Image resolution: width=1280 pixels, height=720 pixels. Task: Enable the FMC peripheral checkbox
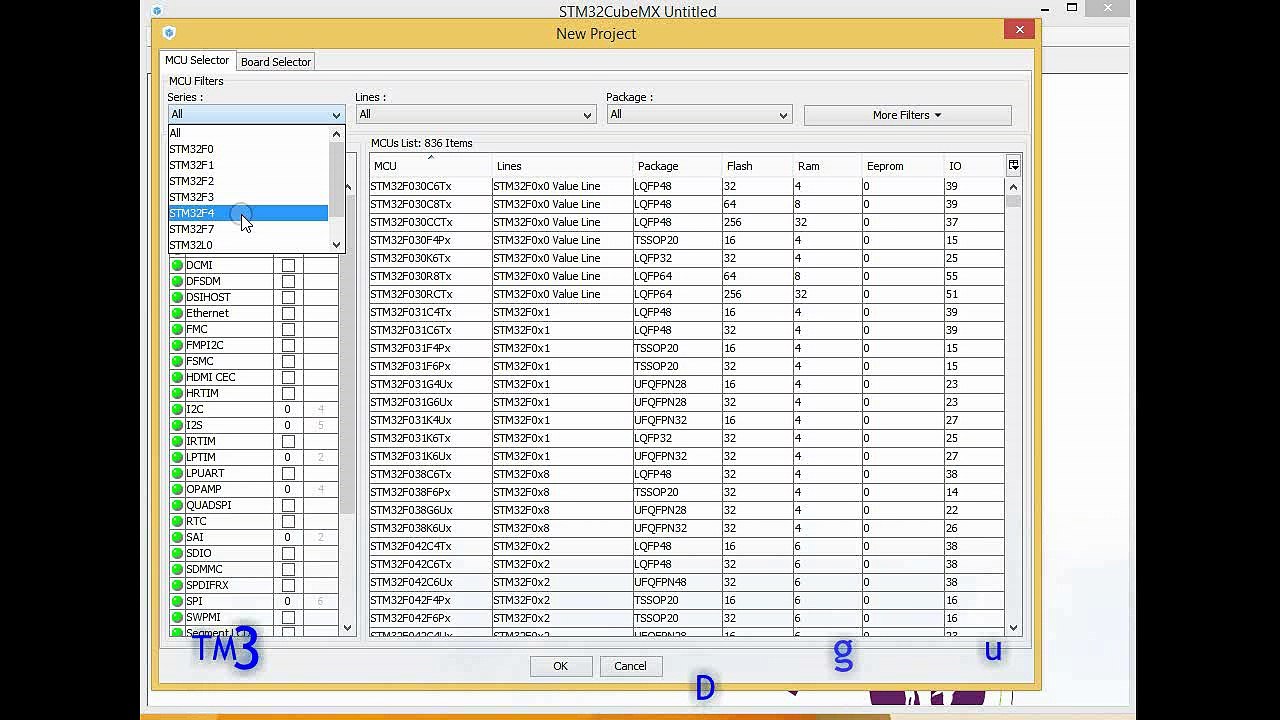point(288,329)
